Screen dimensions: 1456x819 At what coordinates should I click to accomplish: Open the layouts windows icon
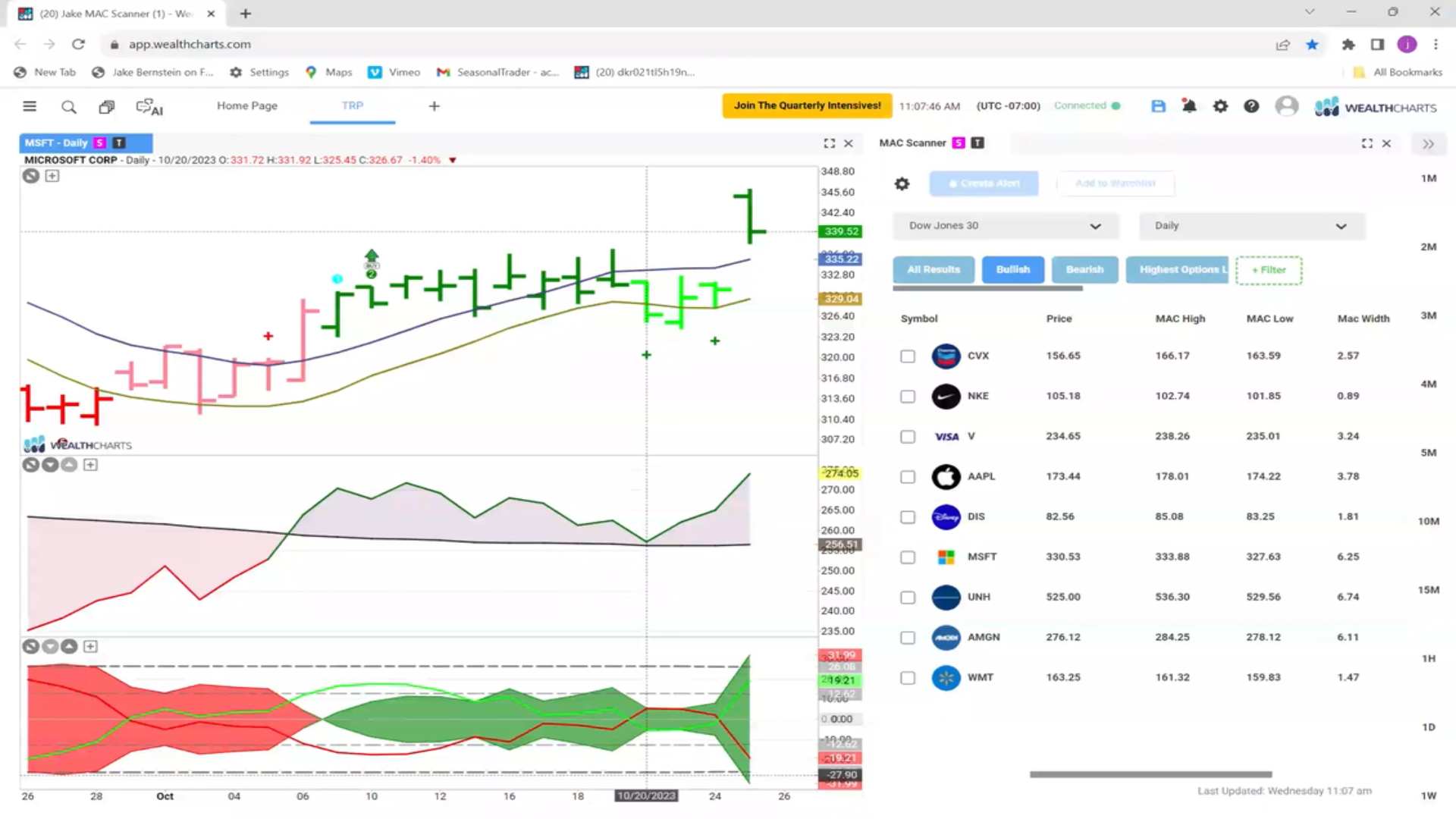coord(107,107)
